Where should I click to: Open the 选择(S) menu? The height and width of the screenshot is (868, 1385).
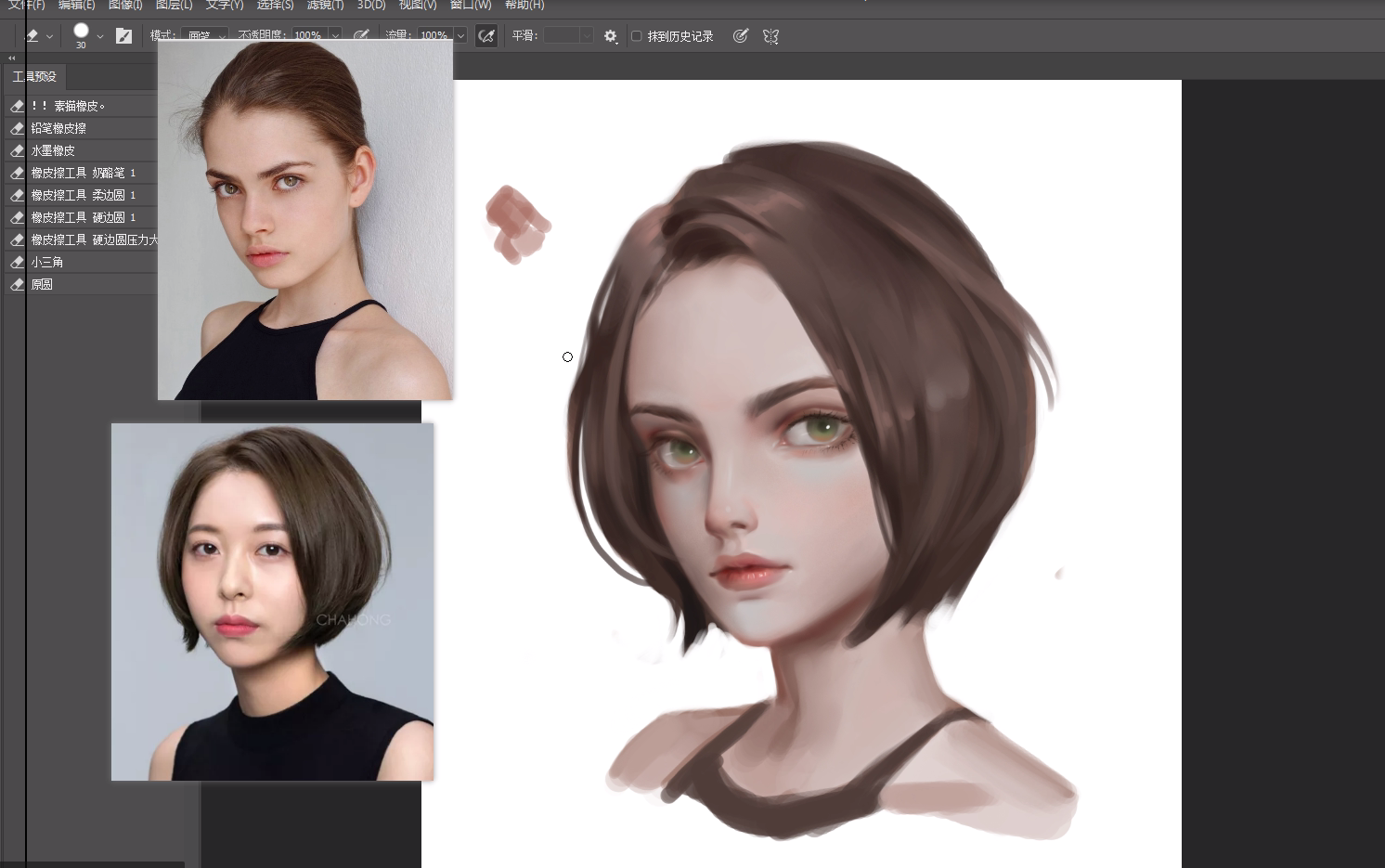point(275,5)
